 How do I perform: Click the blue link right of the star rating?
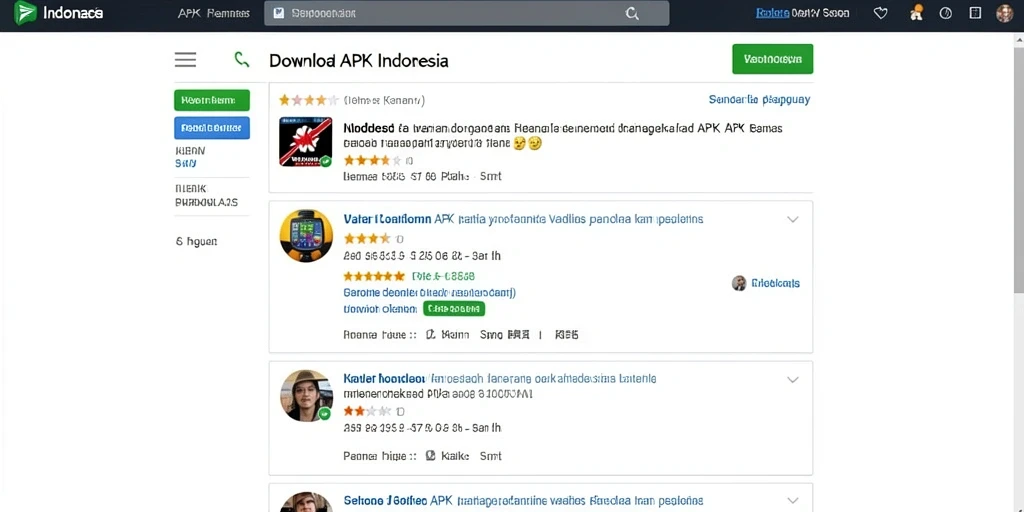pos(759,99)
